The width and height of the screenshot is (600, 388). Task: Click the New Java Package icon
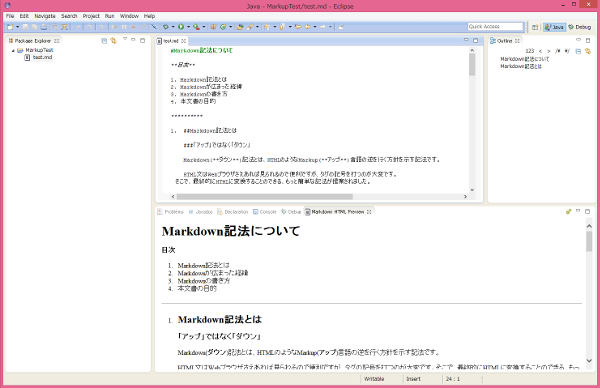(x=213, y=27)
